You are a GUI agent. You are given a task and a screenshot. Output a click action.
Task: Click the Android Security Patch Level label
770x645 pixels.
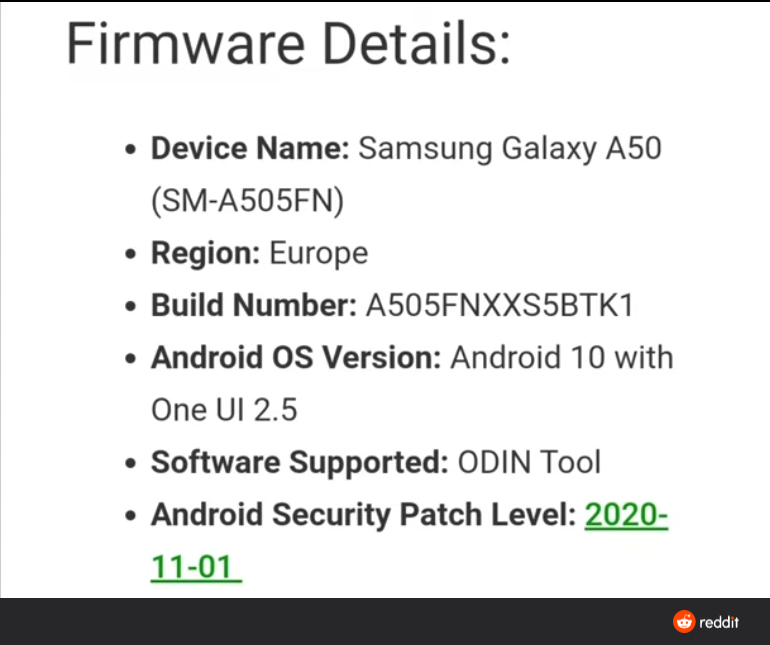363,515
